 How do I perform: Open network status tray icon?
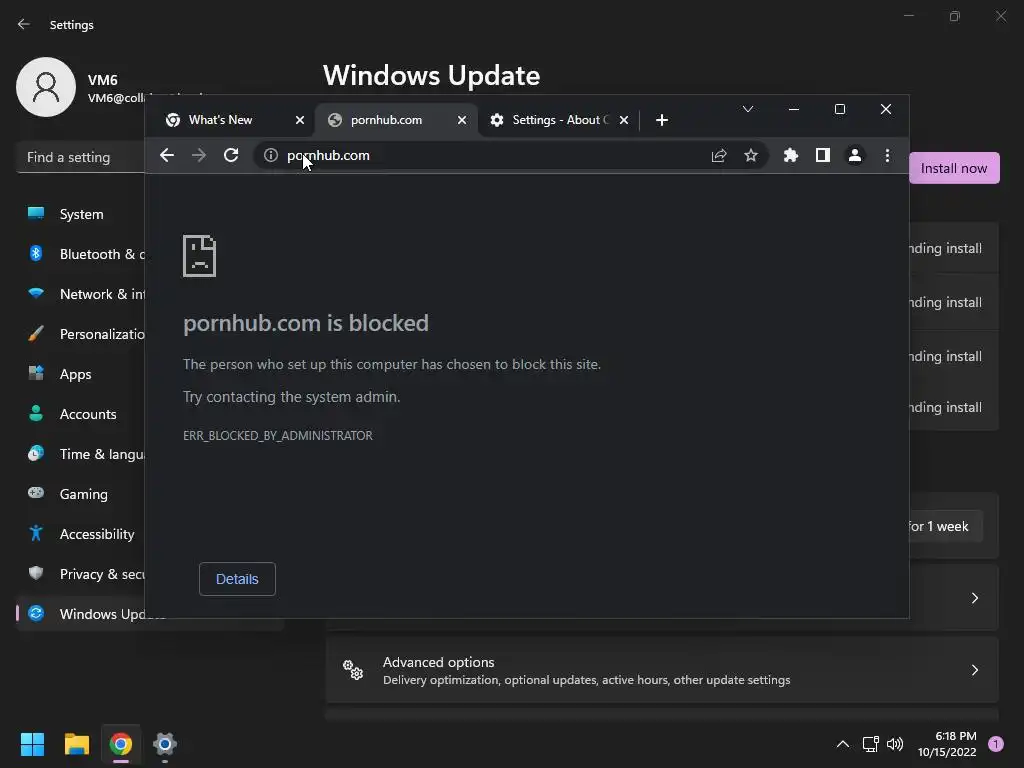[x=871, y=744]
